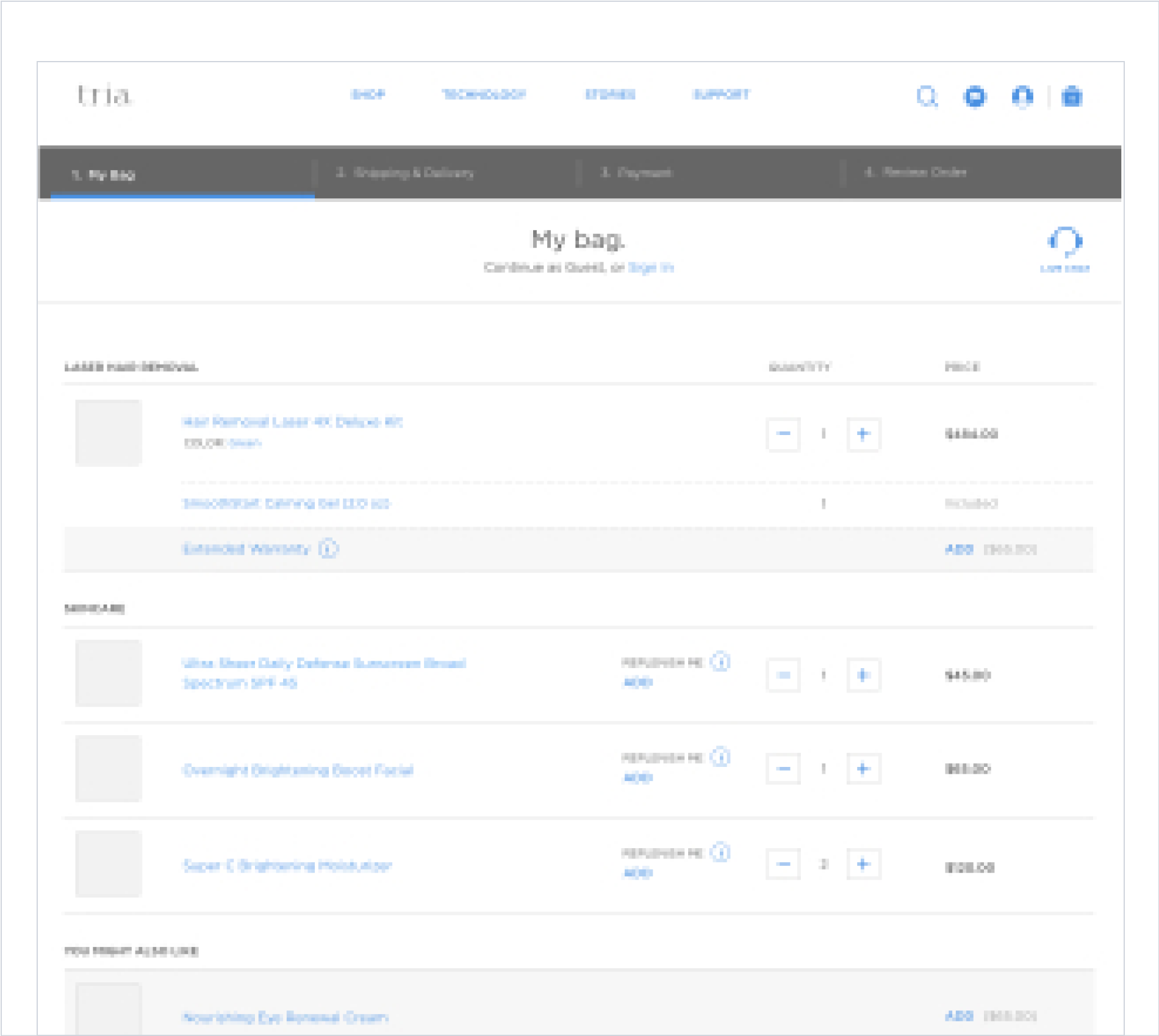Add Replenish Me for Overnight Brightening Facial
Viewport: 1159px width, 1036px height.
point(637,778)
